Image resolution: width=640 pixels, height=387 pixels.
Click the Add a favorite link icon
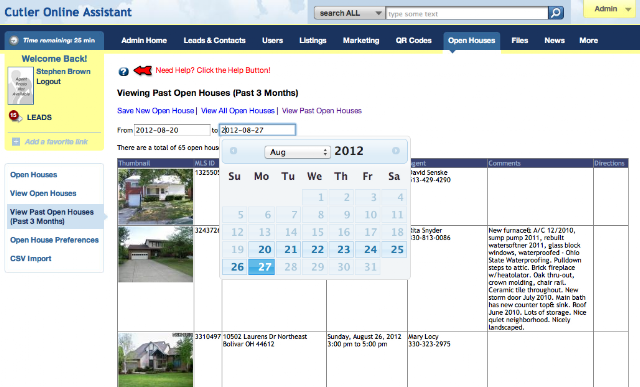[x=16, y=142]
